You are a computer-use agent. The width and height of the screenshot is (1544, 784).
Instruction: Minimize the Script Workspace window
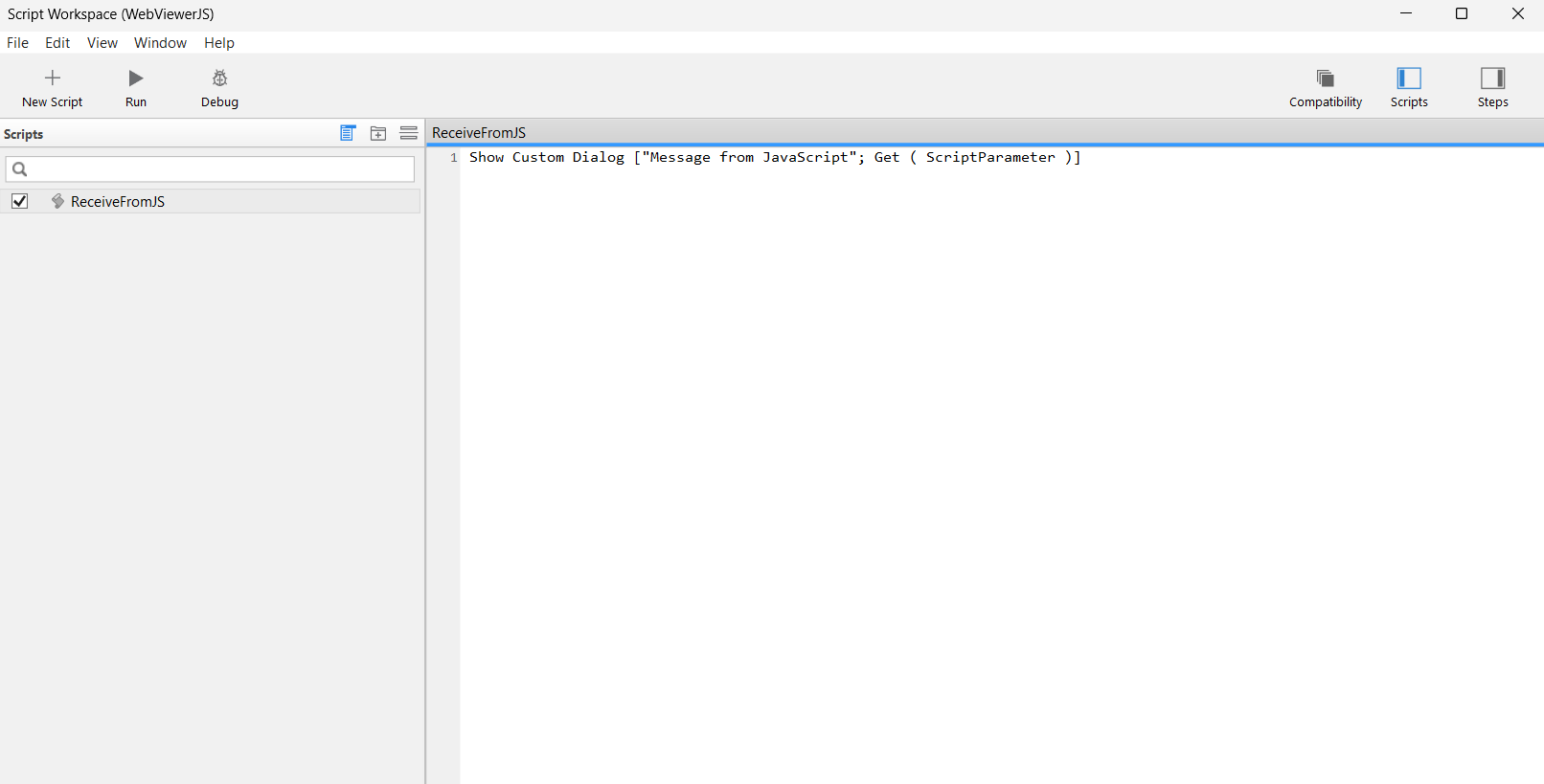point(1406,13)
